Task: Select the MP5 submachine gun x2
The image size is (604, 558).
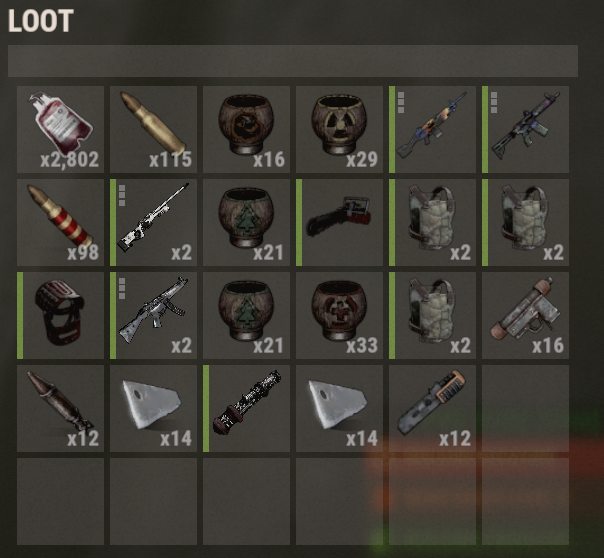Action: [x=153, y=315]
